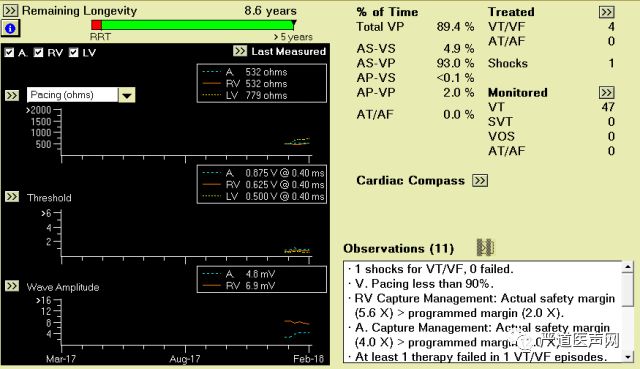Image resolution: width=640 pixels, height=369 pixels.
Task: Uncheck the A. lead checkbox
Action: point(9,53)
